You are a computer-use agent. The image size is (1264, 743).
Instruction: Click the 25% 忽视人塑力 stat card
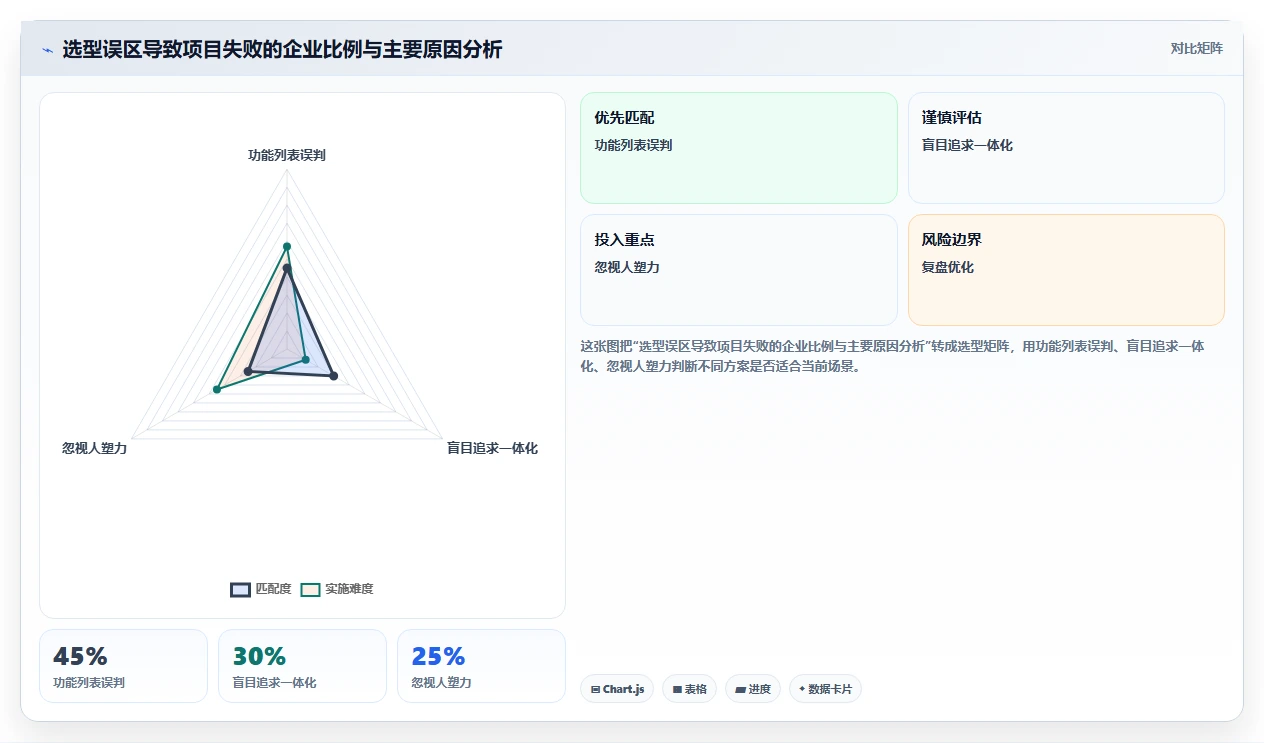coord(481,666)
